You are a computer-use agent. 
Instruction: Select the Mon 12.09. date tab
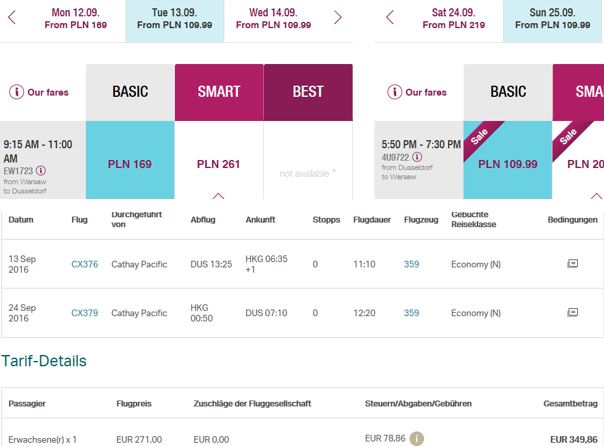pyautogui.click(x=76, y=18)
